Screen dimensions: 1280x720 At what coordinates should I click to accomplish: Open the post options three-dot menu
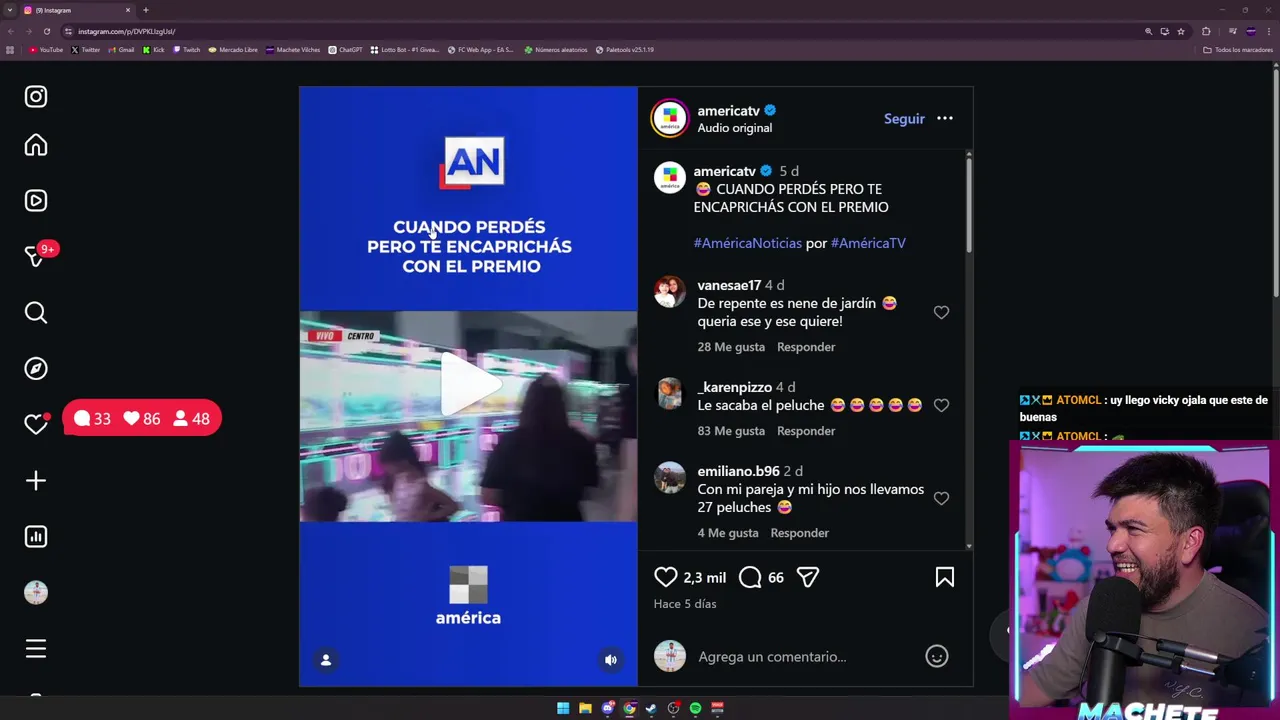945,118
